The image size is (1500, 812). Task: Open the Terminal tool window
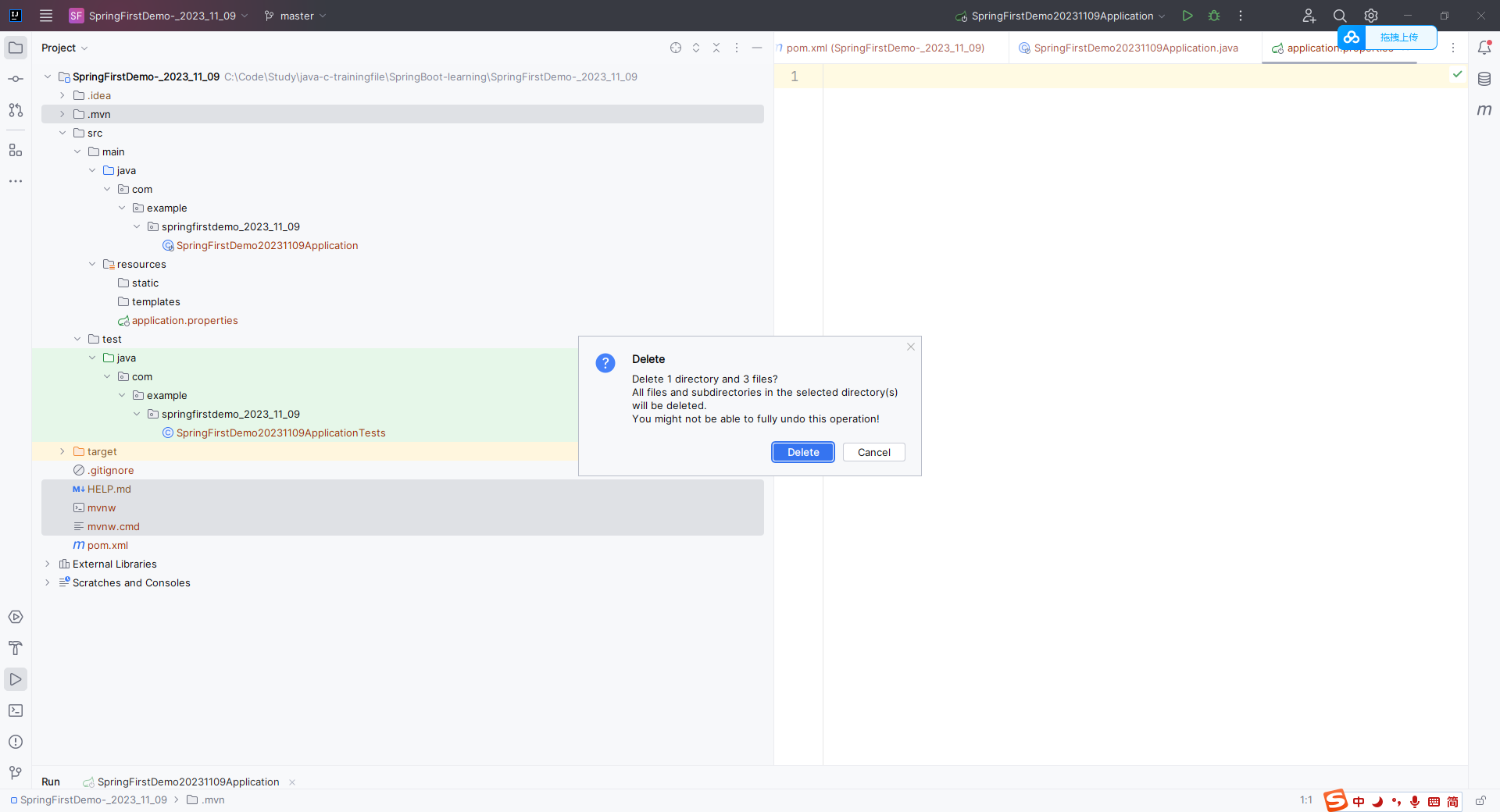[x=16, y=710]
